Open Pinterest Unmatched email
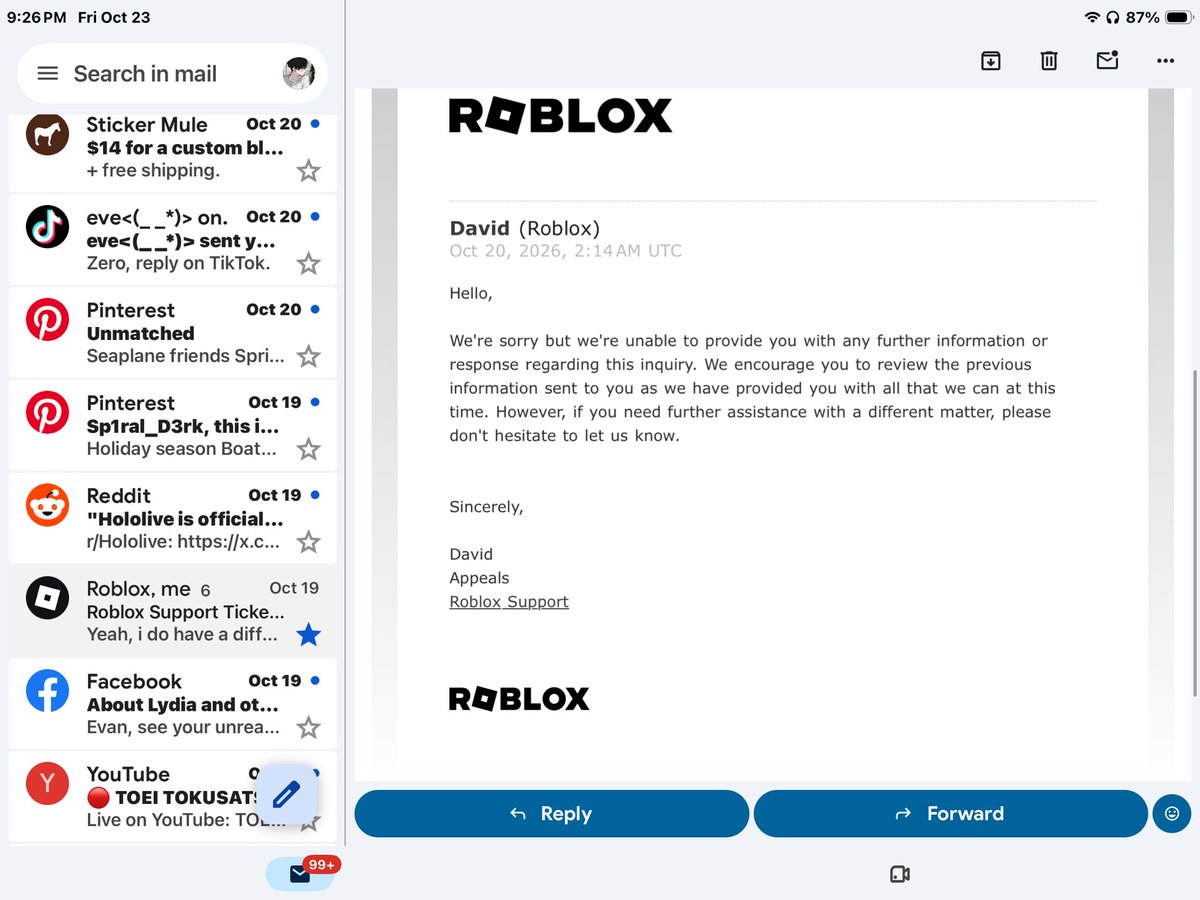 pyautogui.click(x=172, y=333)
